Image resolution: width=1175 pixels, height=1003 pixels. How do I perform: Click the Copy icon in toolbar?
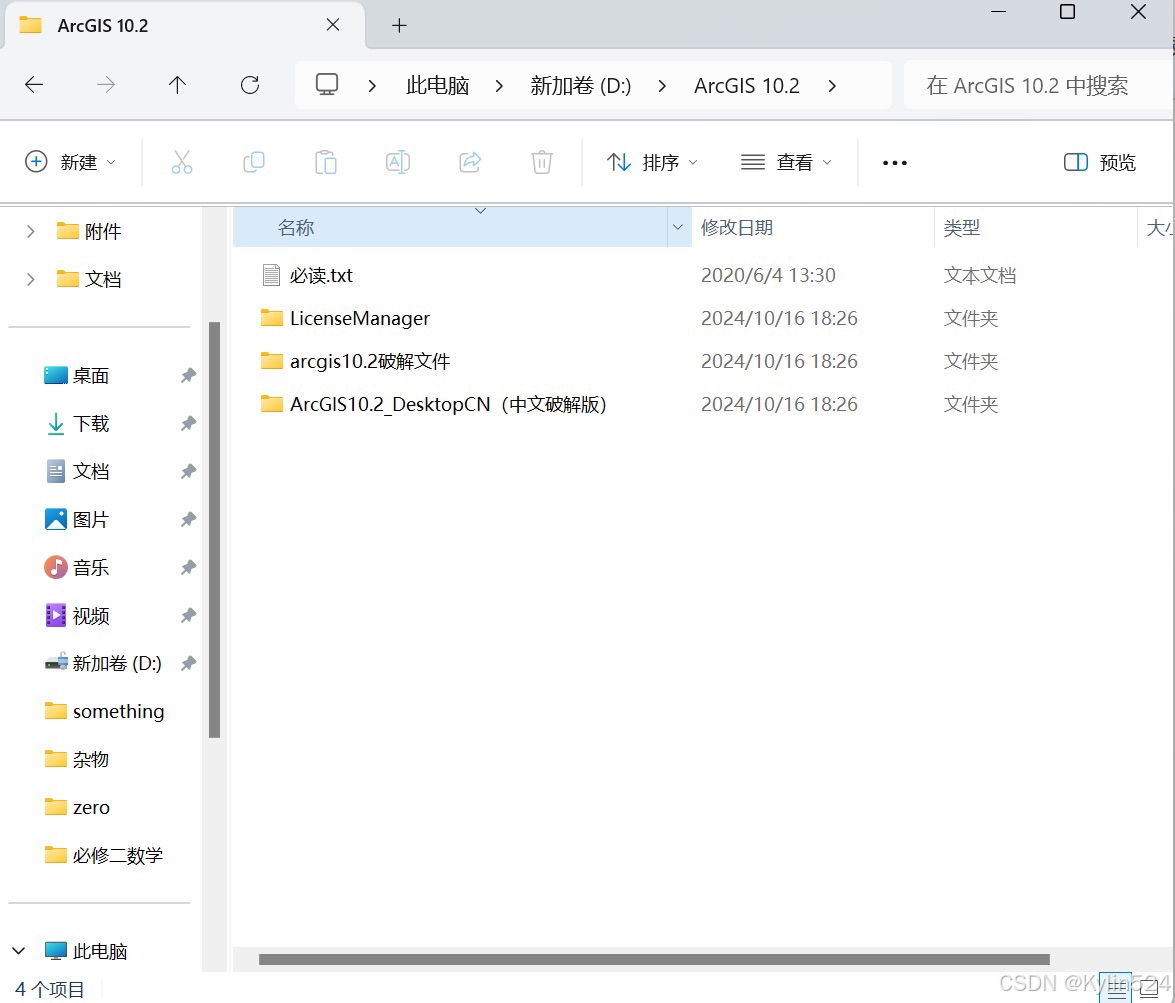coord(254,162)
